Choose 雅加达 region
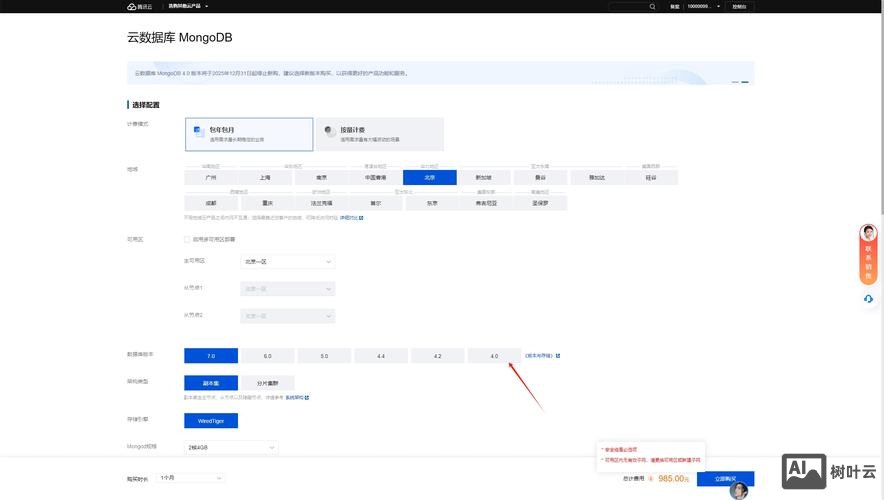Viewport: 884px width, 500px height. 596,178
